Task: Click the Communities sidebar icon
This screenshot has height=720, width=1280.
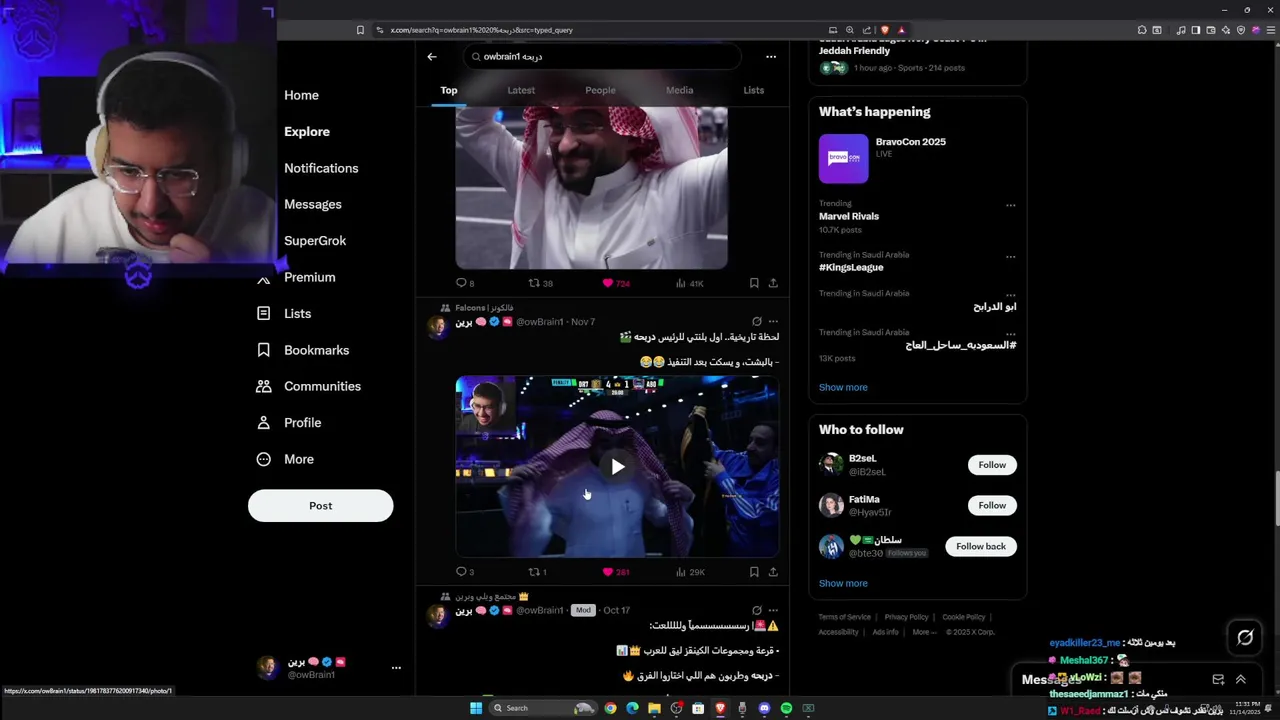Action: pyautogui.click(x=264, y=386)
